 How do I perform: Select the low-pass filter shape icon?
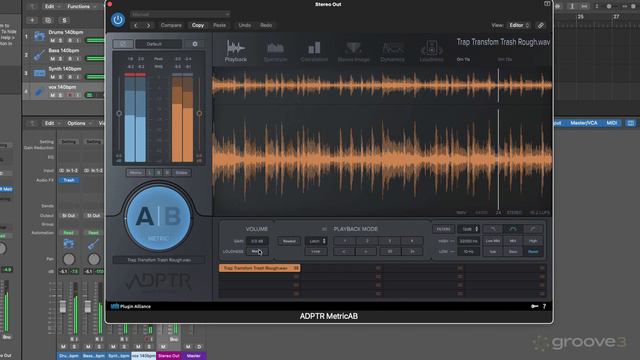click(x=493, y=229)
